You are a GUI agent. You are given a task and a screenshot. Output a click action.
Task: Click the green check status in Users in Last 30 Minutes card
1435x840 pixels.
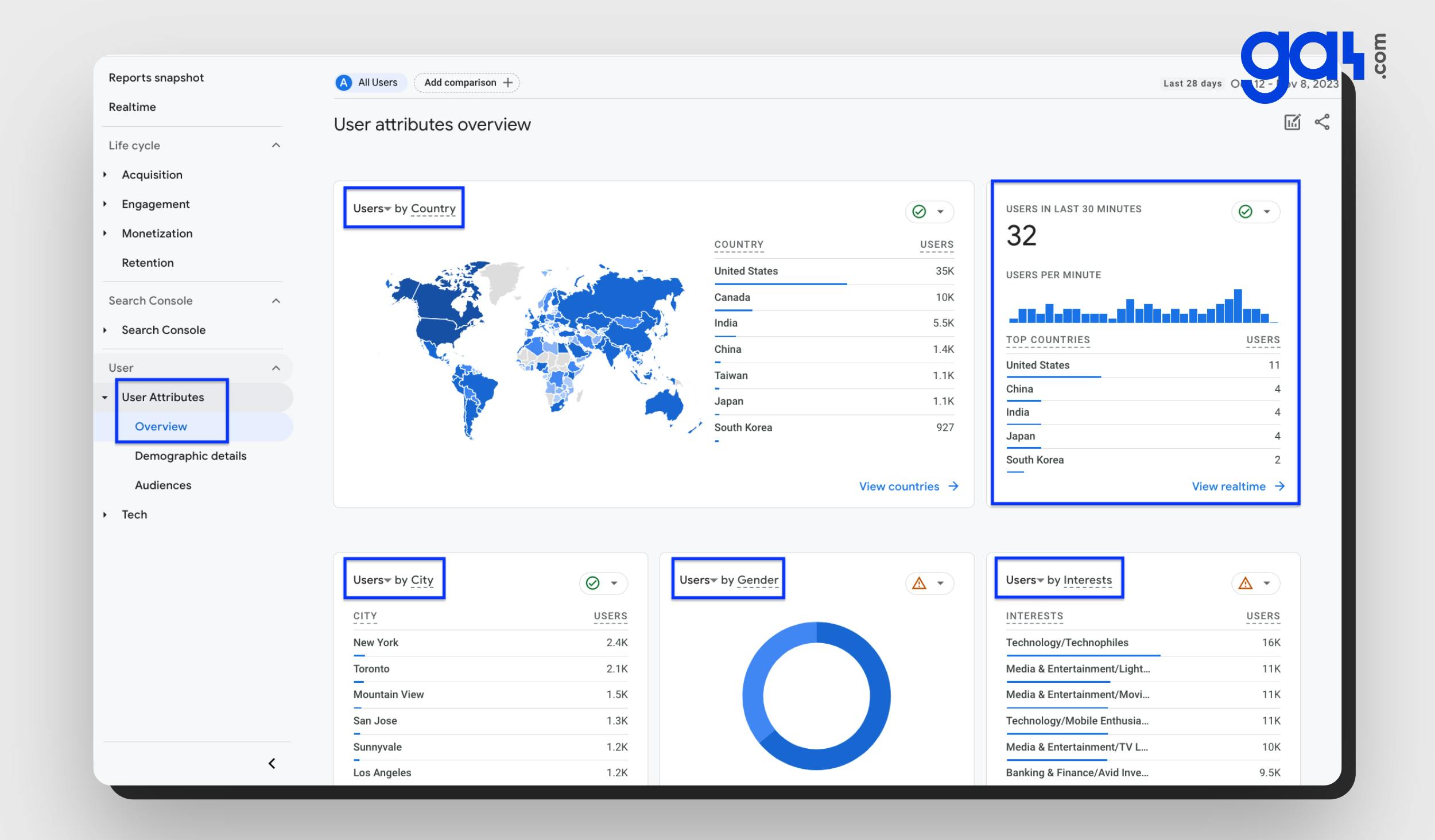1245,212
